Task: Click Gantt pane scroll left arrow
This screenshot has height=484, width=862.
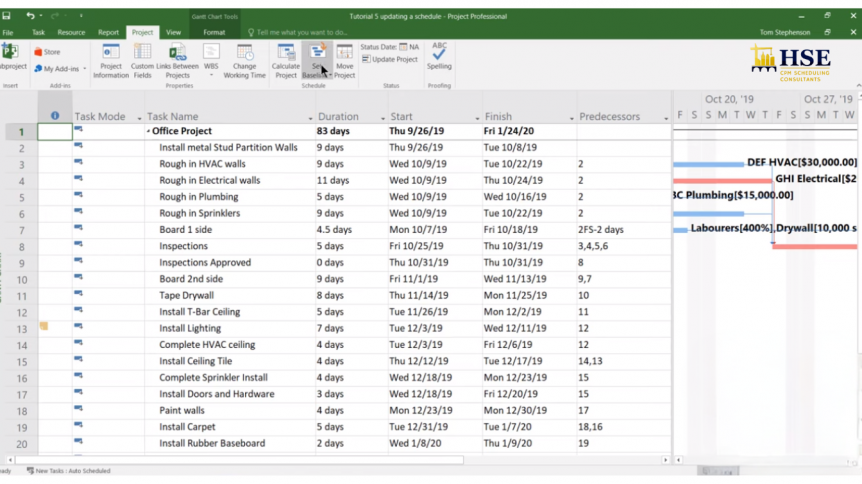Action: tap(678, 460)
